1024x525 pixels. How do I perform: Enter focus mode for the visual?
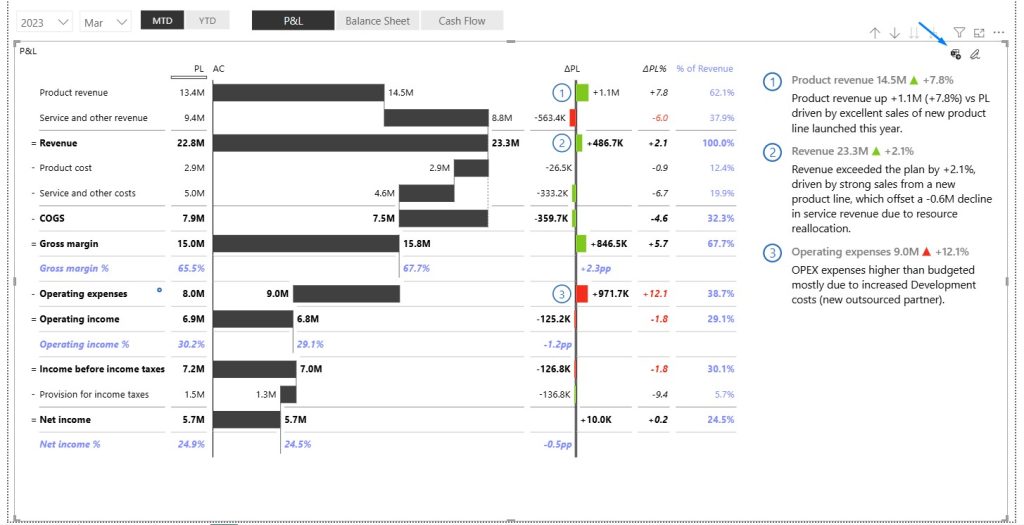tap(979, 33)
